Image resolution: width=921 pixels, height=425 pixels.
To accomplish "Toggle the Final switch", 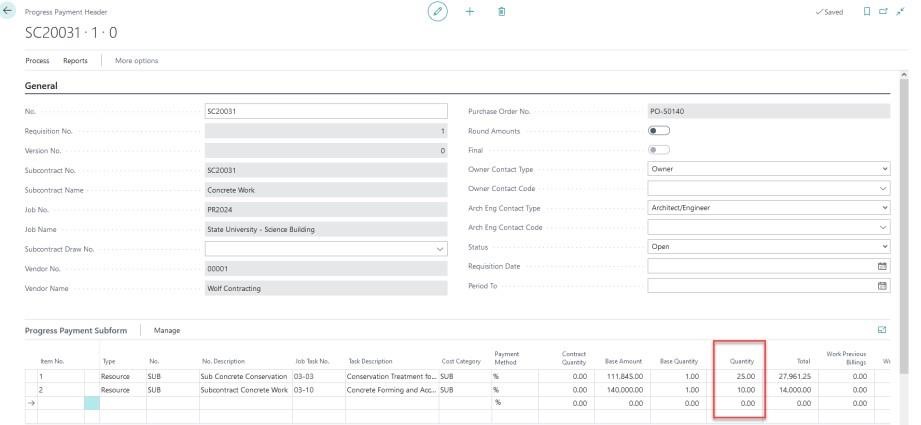I will coord(659,150).
